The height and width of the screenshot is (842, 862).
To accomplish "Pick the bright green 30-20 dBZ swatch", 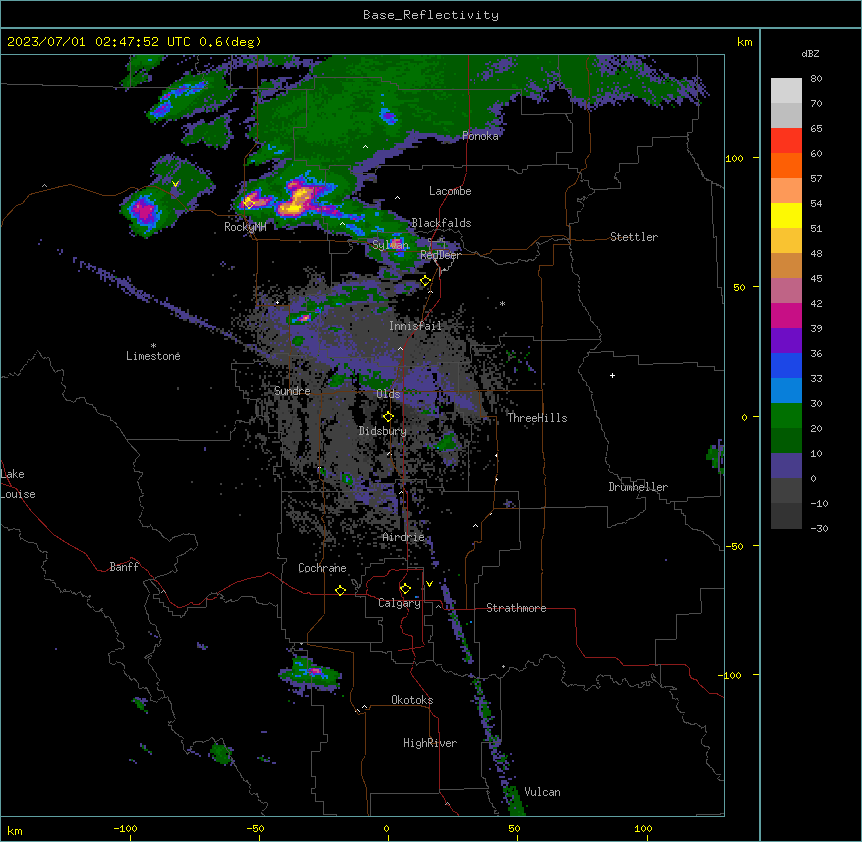I will [786, 416].
